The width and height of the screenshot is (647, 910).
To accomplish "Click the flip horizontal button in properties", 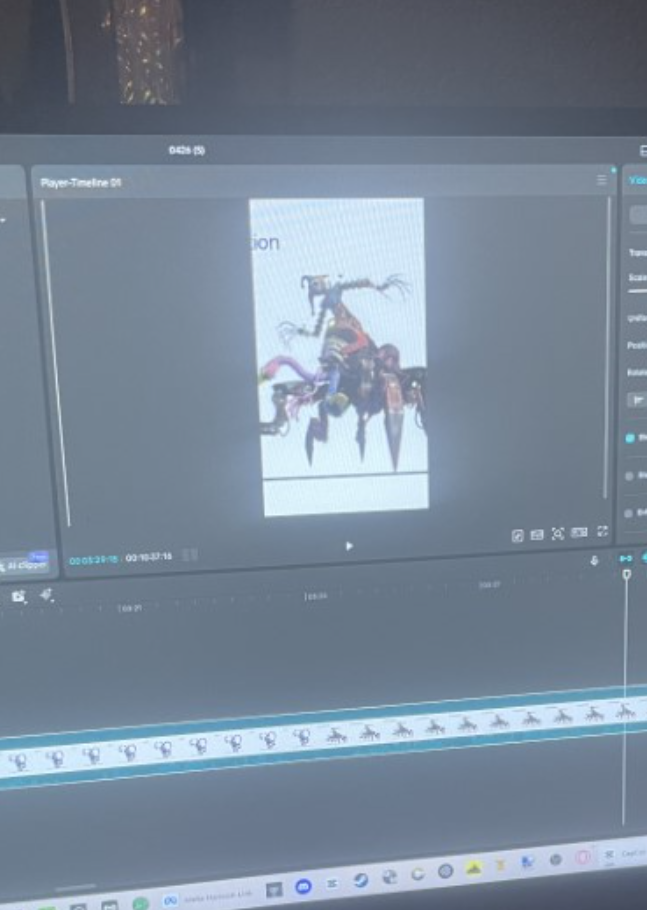I will (636, 399).
